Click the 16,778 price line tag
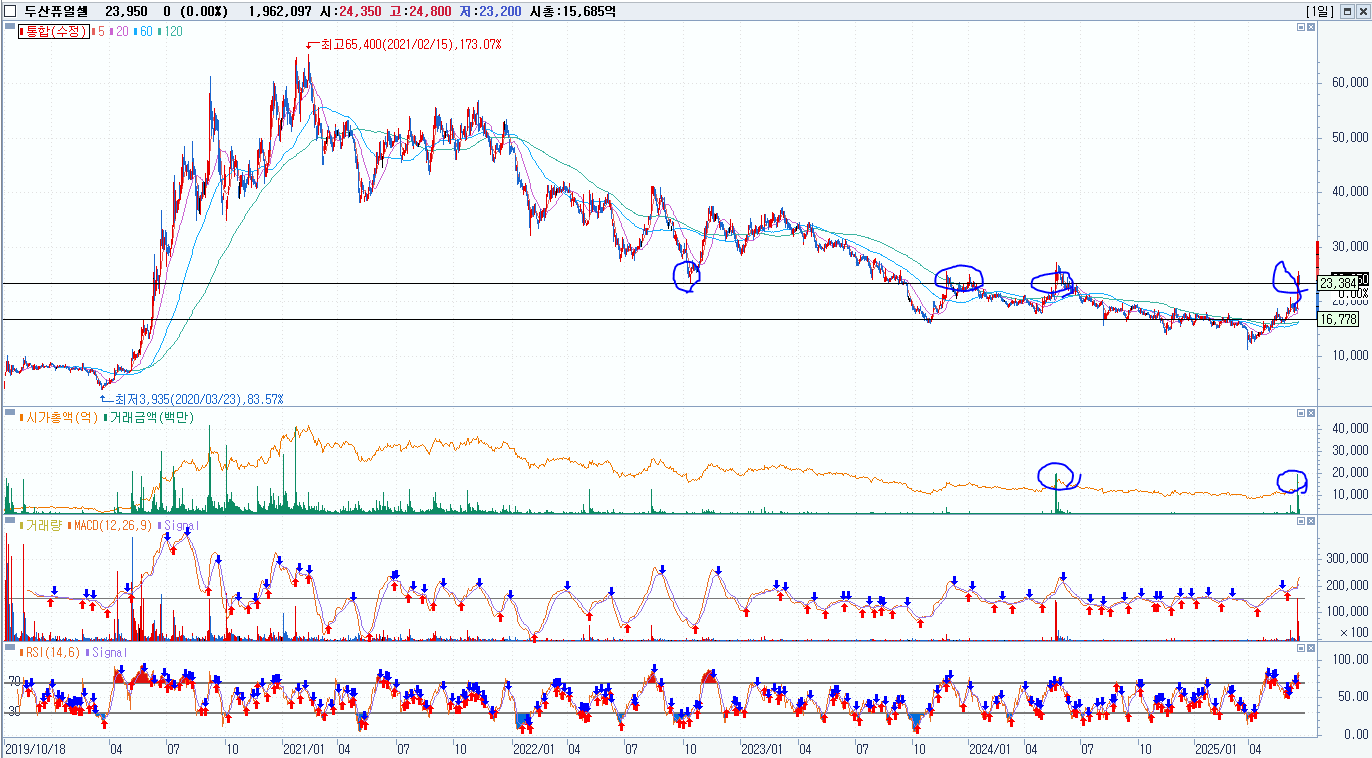 1340,320
